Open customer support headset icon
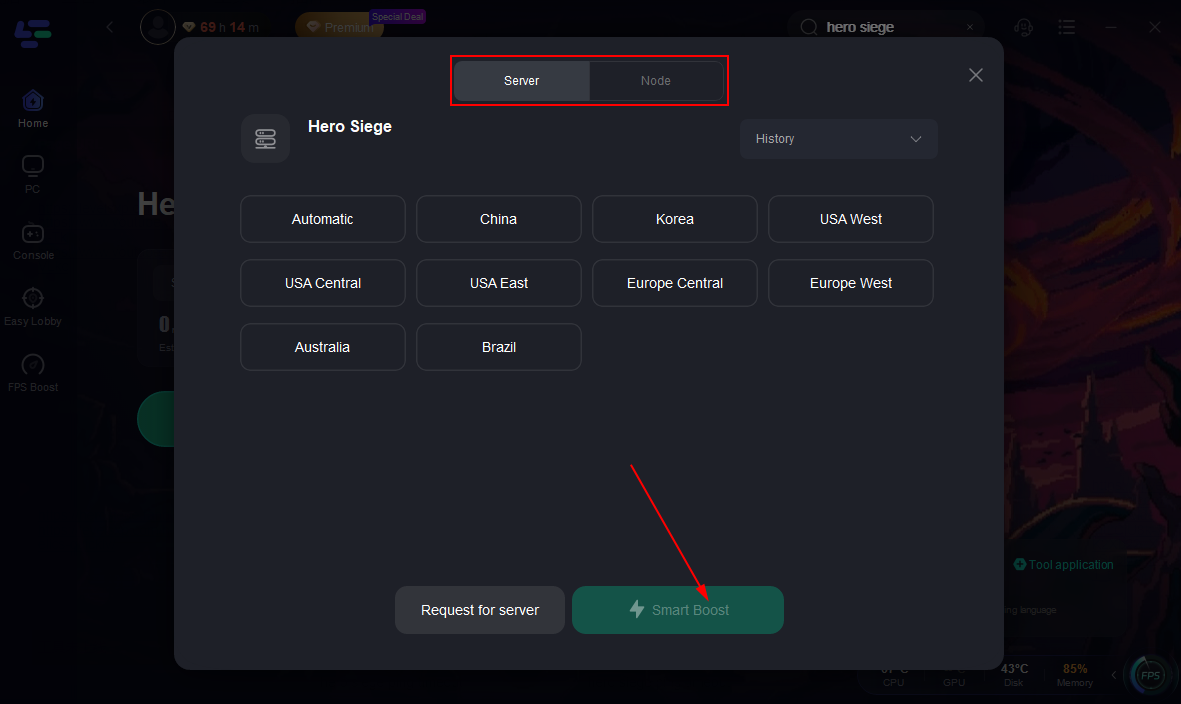This screenshot has width=1181, height=704. (x=1023, y=27)
